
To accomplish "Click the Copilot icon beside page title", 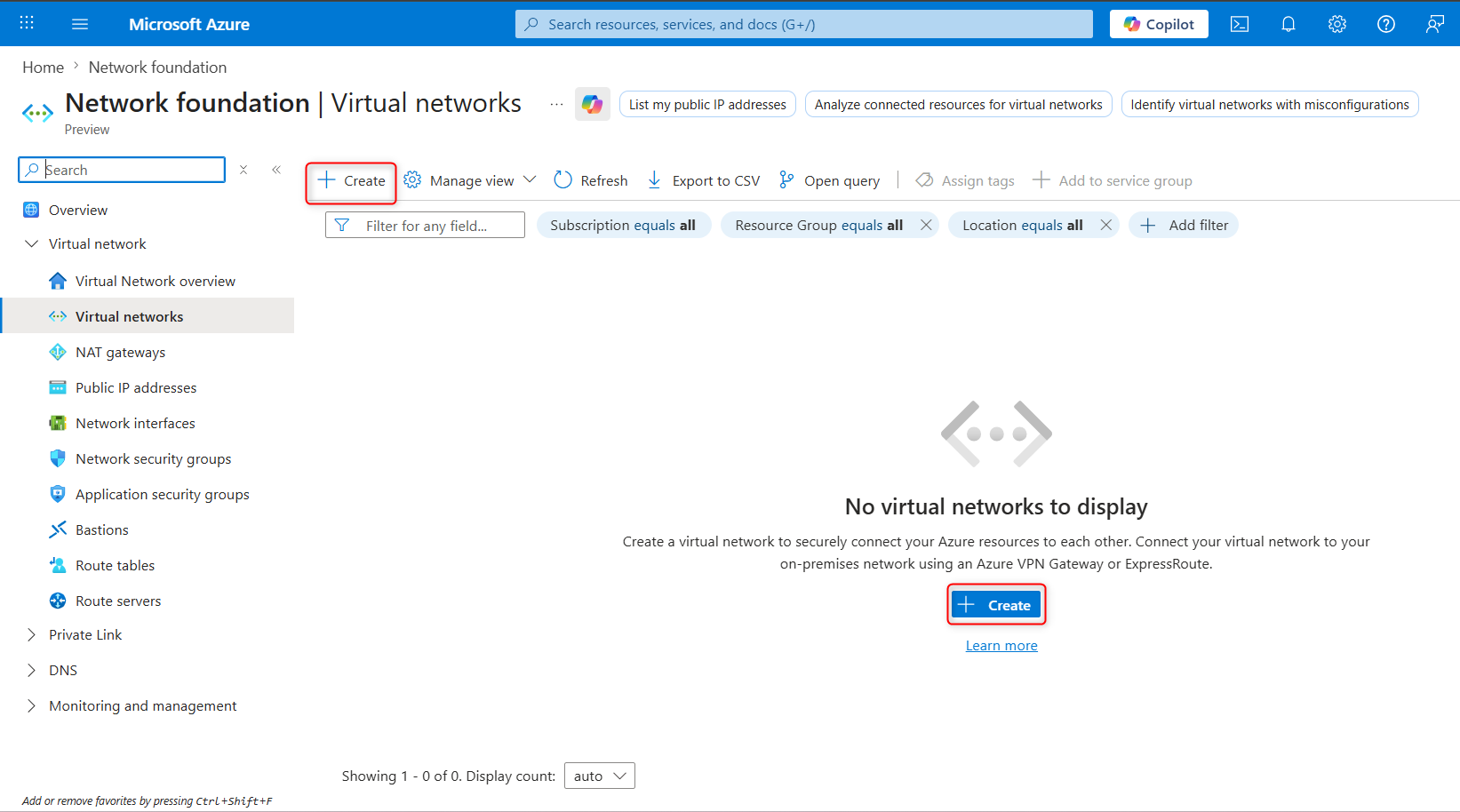I will 592,104.
